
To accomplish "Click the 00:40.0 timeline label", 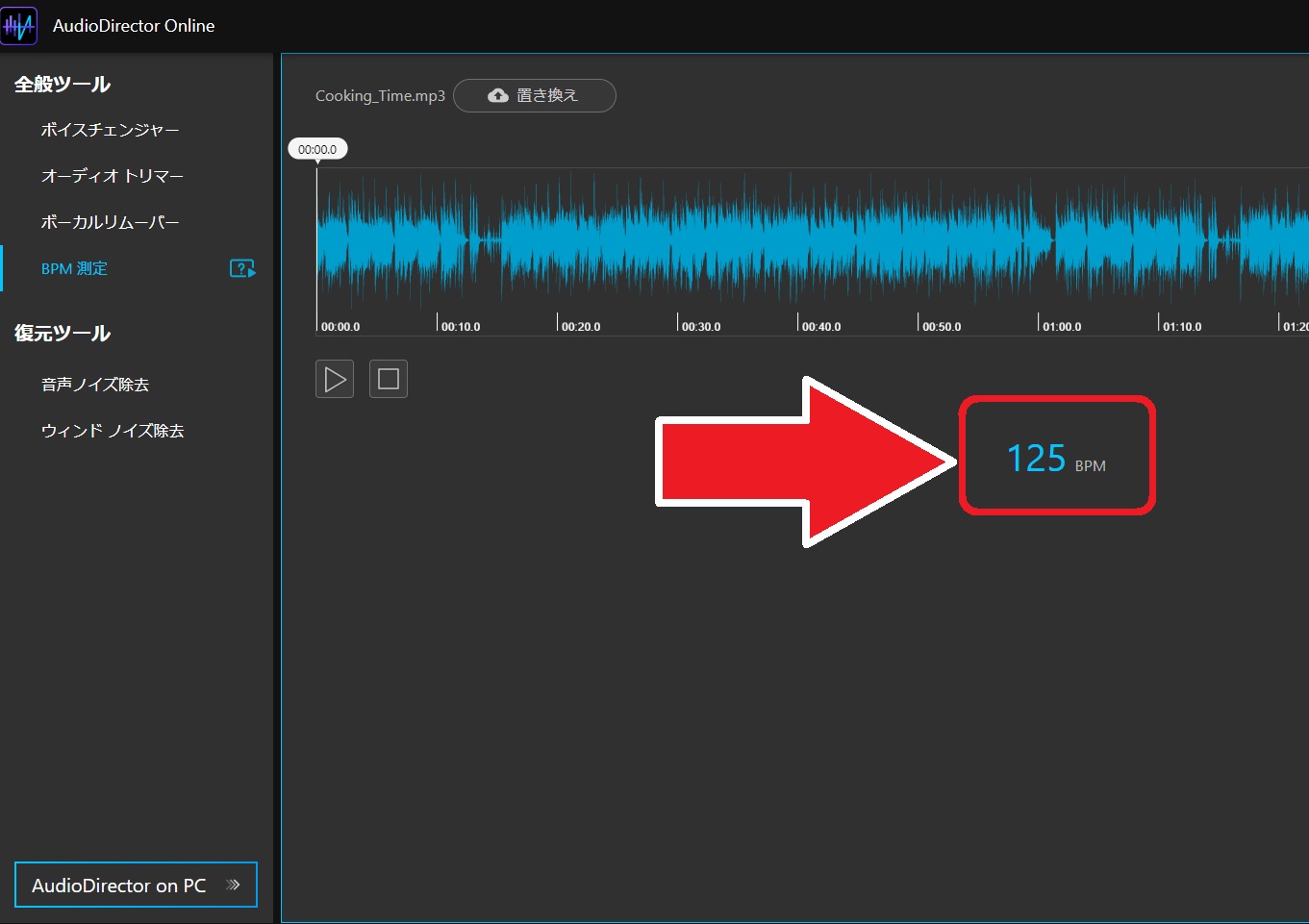I will [x=821, y=327].
